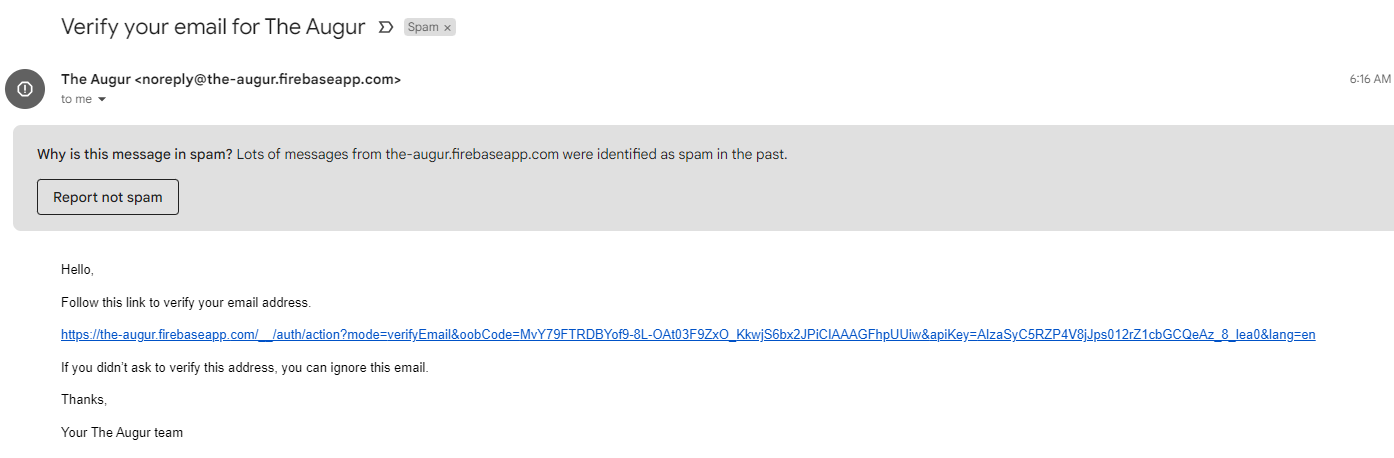
Task: Click the "Thanks," closing line
Action: 84,400
